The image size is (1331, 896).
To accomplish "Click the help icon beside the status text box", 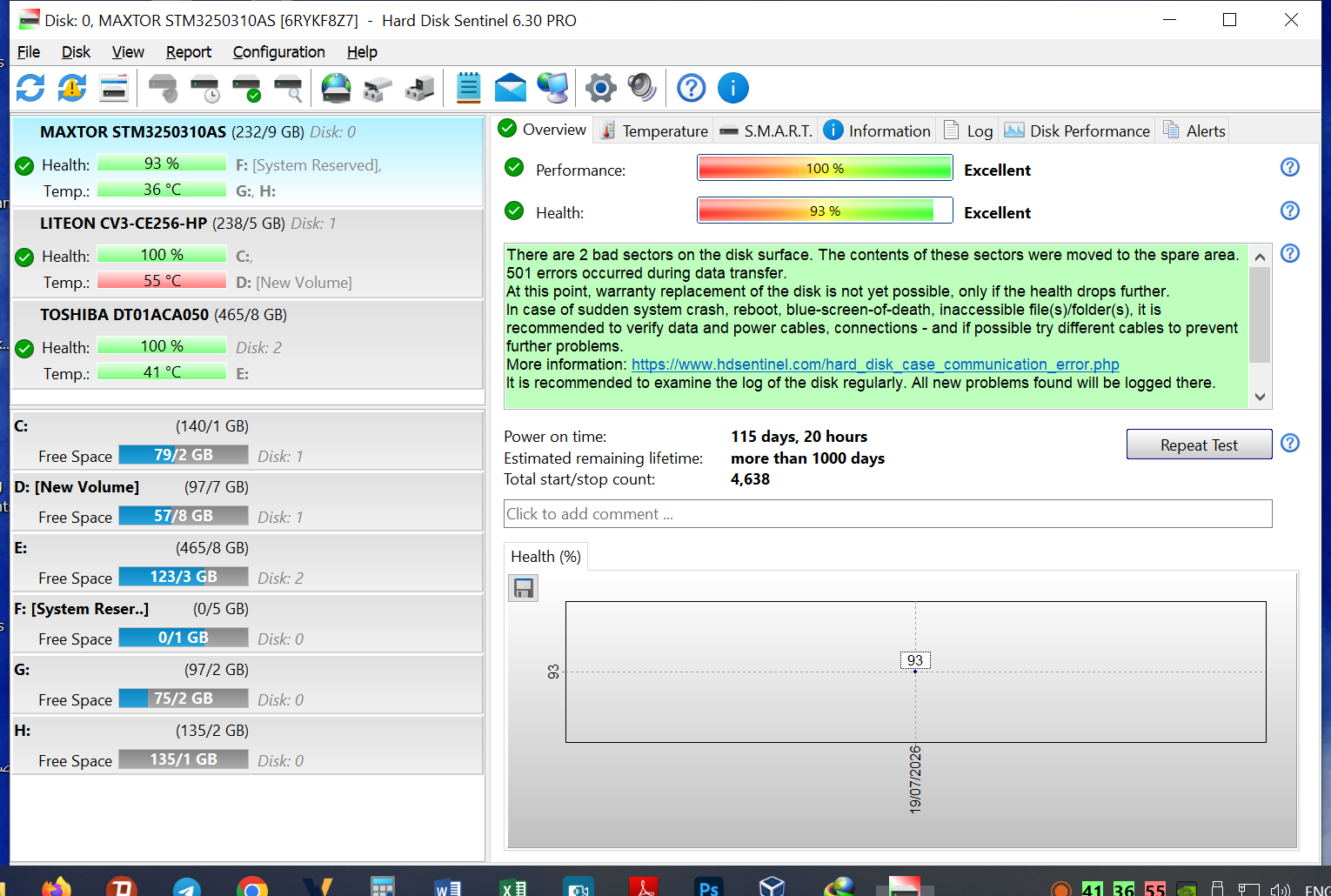I will pos(1290,253).
